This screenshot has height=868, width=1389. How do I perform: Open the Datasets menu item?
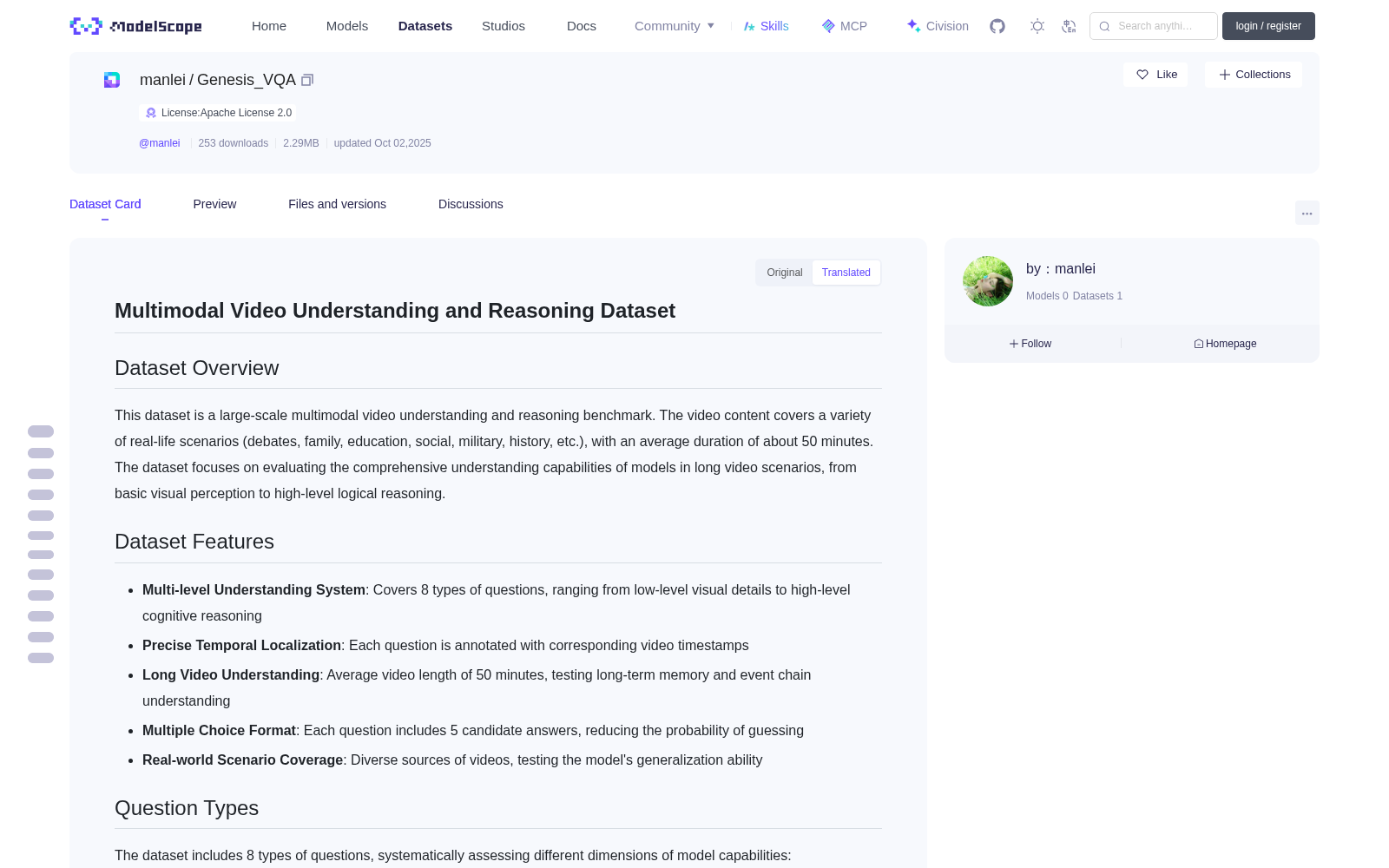click(x=425, y=26)
